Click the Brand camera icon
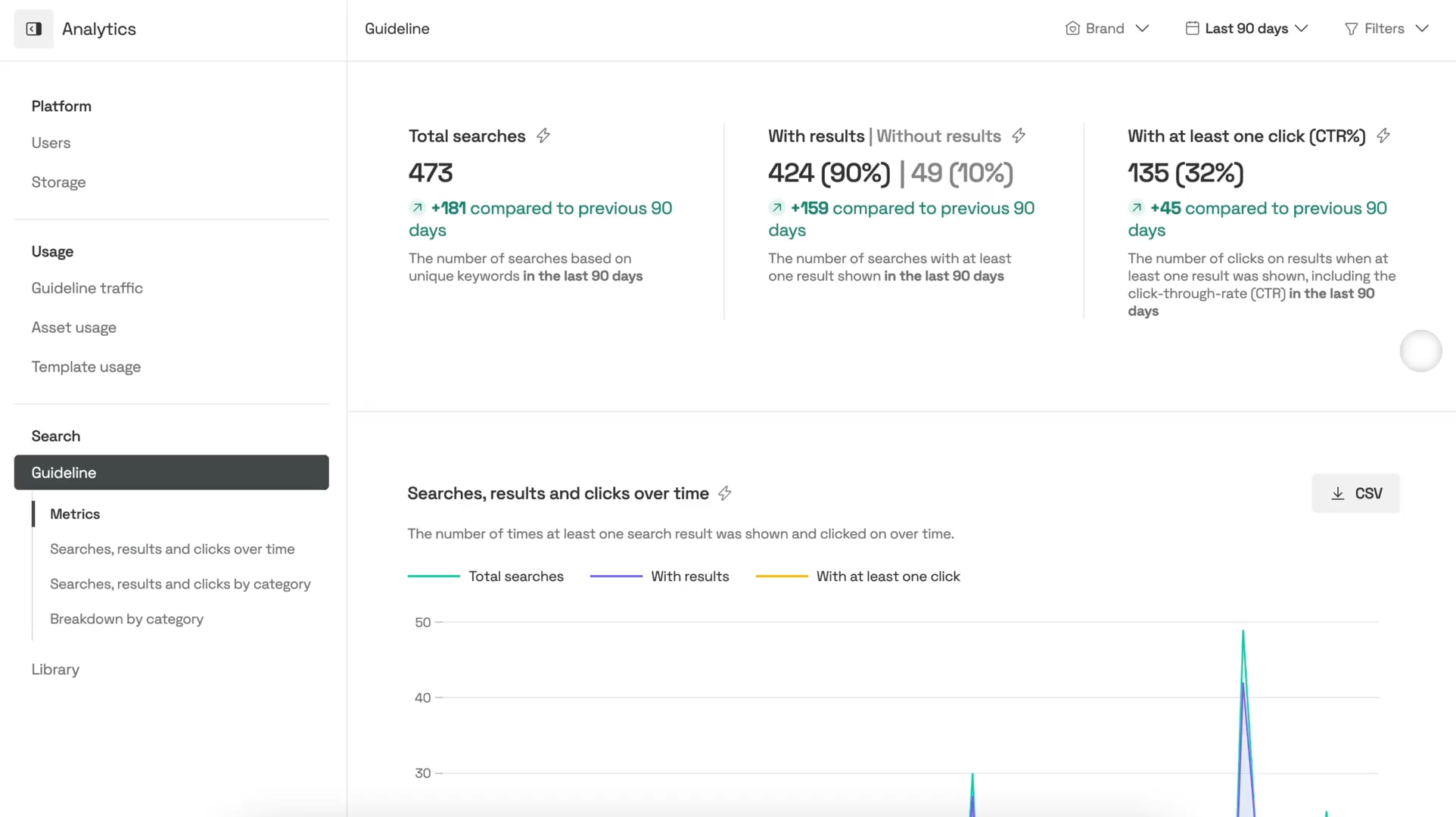 (x=1072, y=29)
